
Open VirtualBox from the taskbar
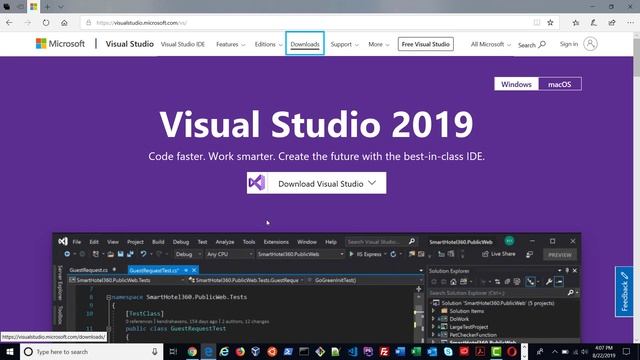point(256,351)
